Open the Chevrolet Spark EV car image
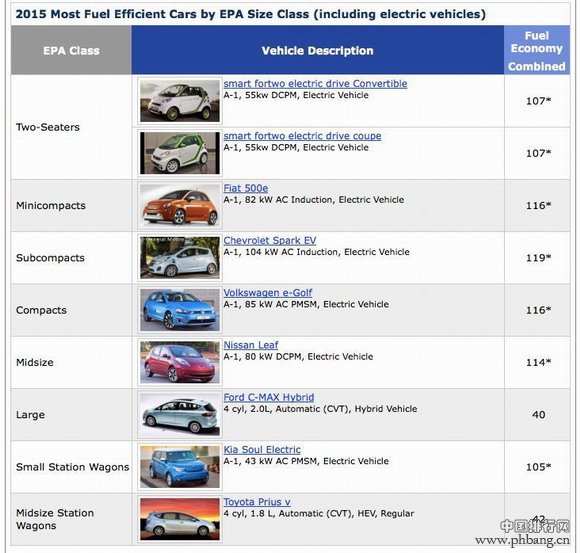580x553 pixels. click(x=180, y=258)
